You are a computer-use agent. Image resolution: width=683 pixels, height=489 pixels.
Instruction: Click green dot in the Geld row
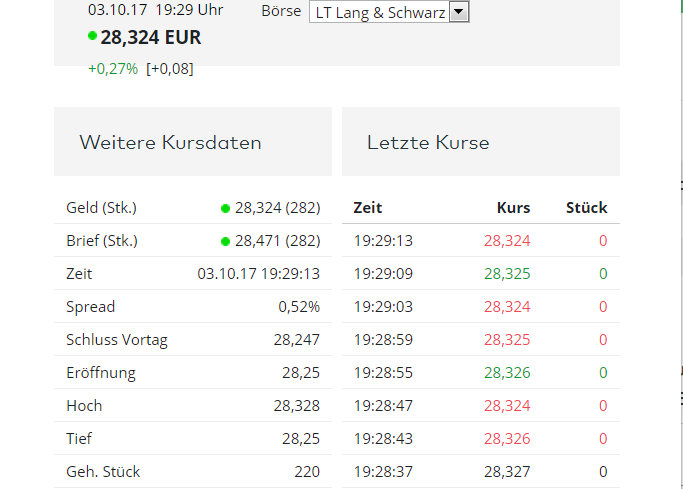click(226, 208)
